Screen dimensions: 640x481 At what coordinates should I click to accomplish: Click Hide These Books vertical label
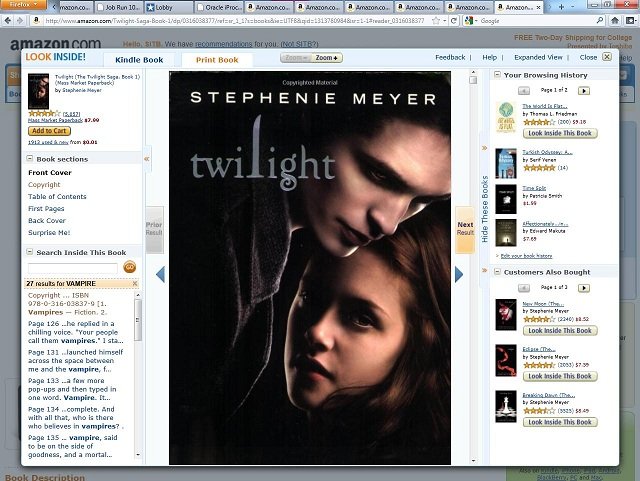point(484,209)
